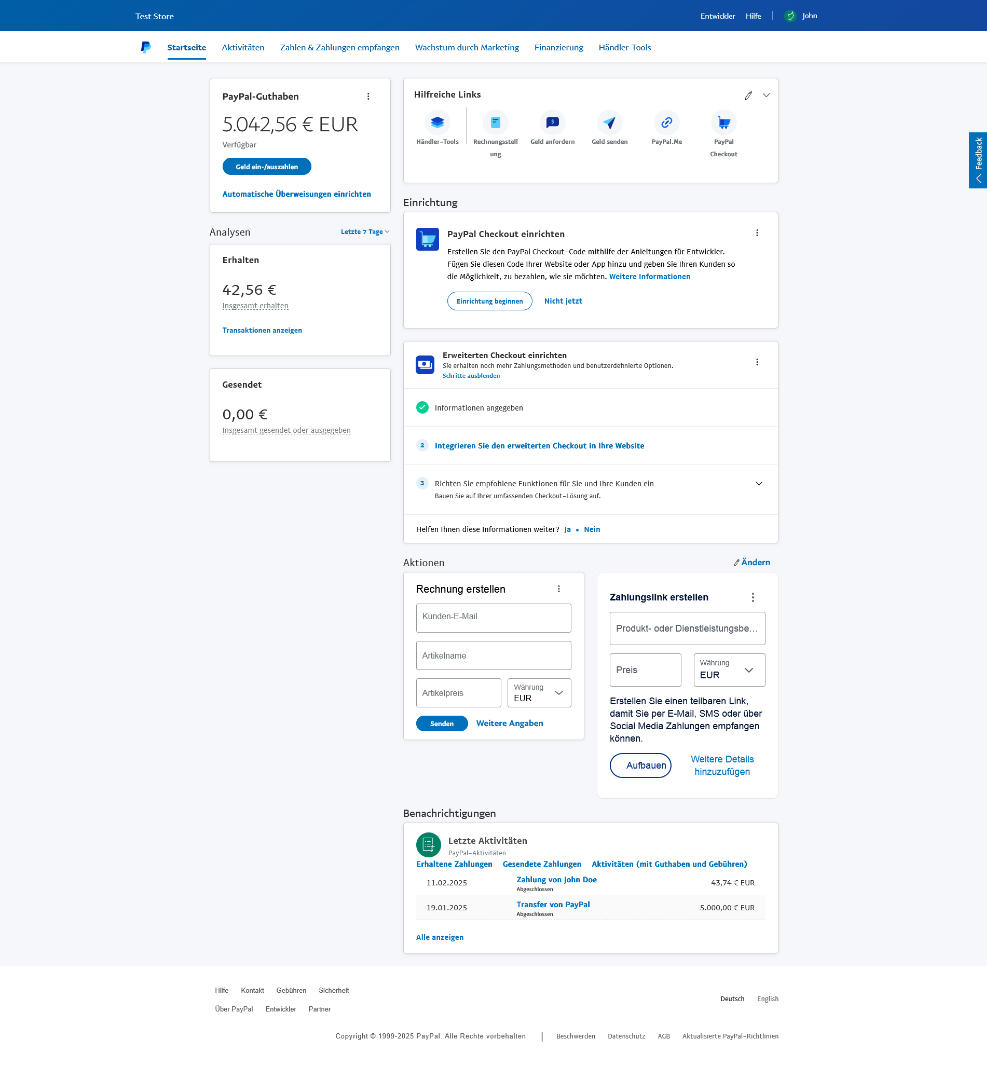Open the Händler-Tools shortcut icon
Viewport: 987px width, 1080px height.
pyautogui.click(x=437, y=123)
